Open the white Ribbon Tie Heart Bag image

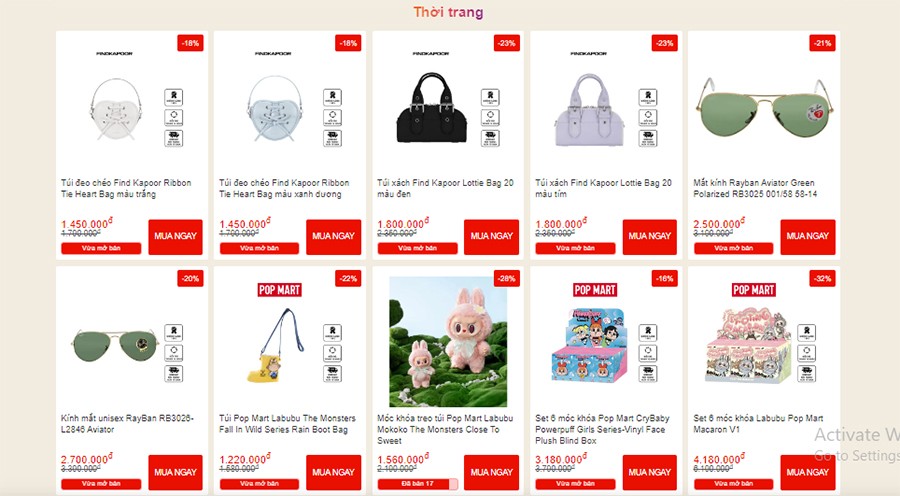coord(117,110)
